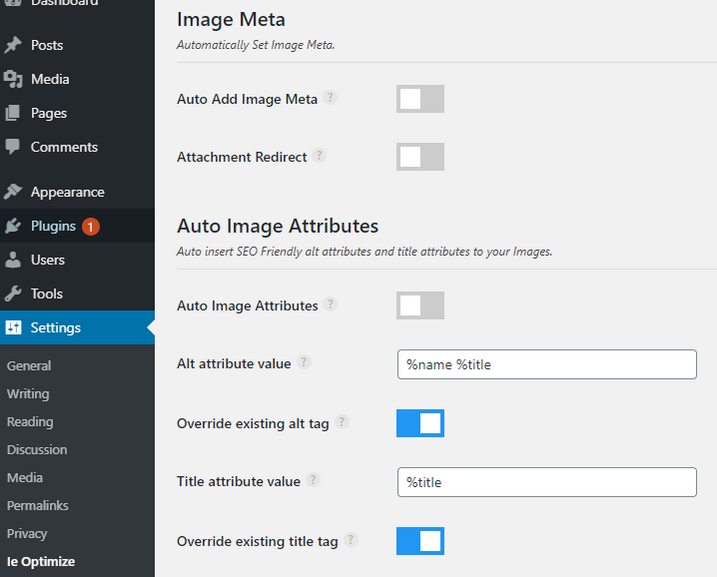This screenshot has height=577, width=717.
Task: Open the Plugins menu
Action: click(77, 226)
